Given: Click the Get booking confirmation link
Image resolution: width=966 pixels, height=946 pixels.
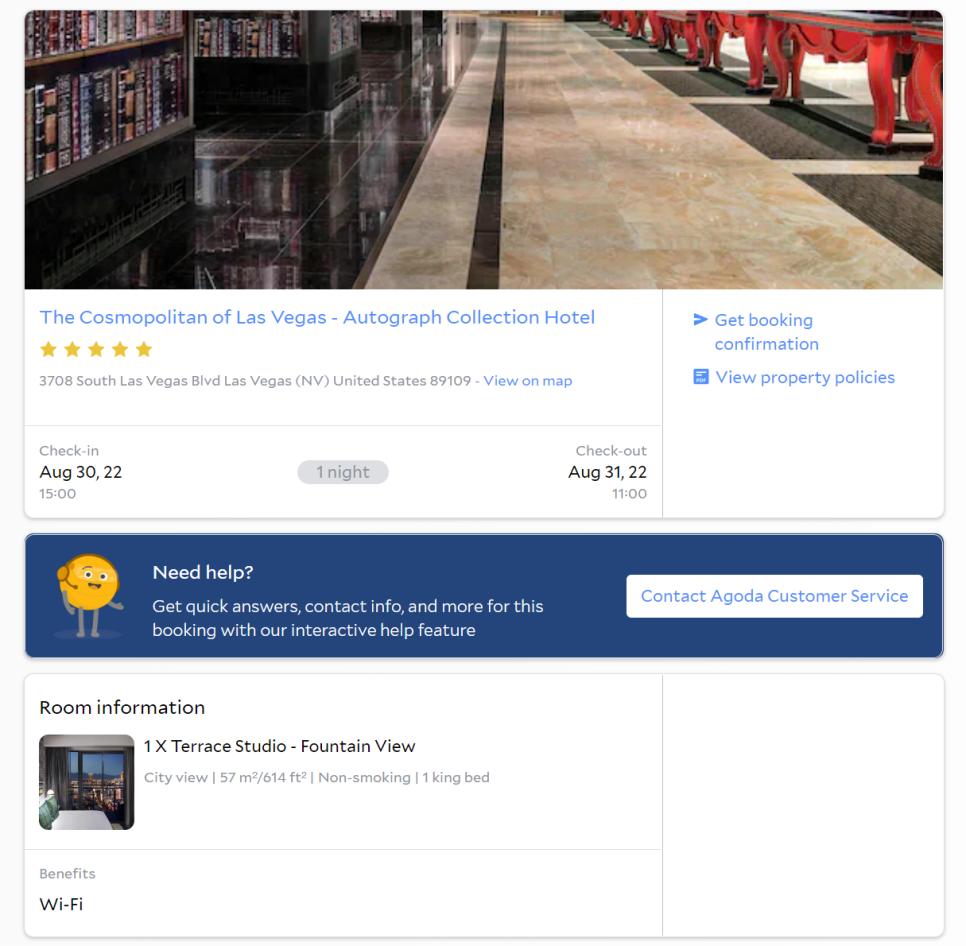Looking at the screenshot, I should pos(766,332).
